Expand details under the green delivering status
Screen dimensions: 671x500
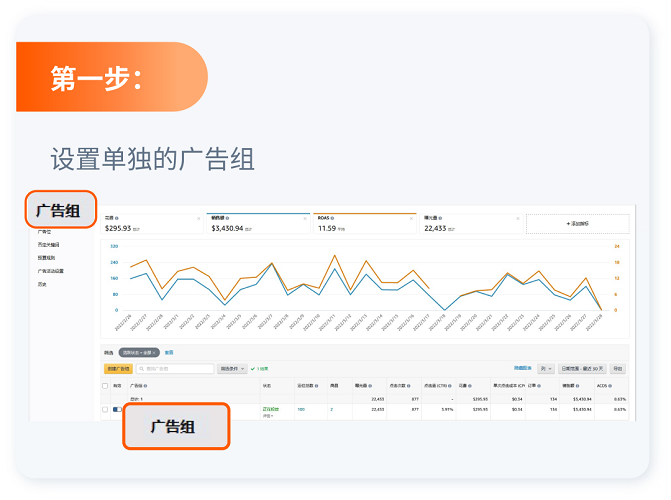[x=268, y=416]
